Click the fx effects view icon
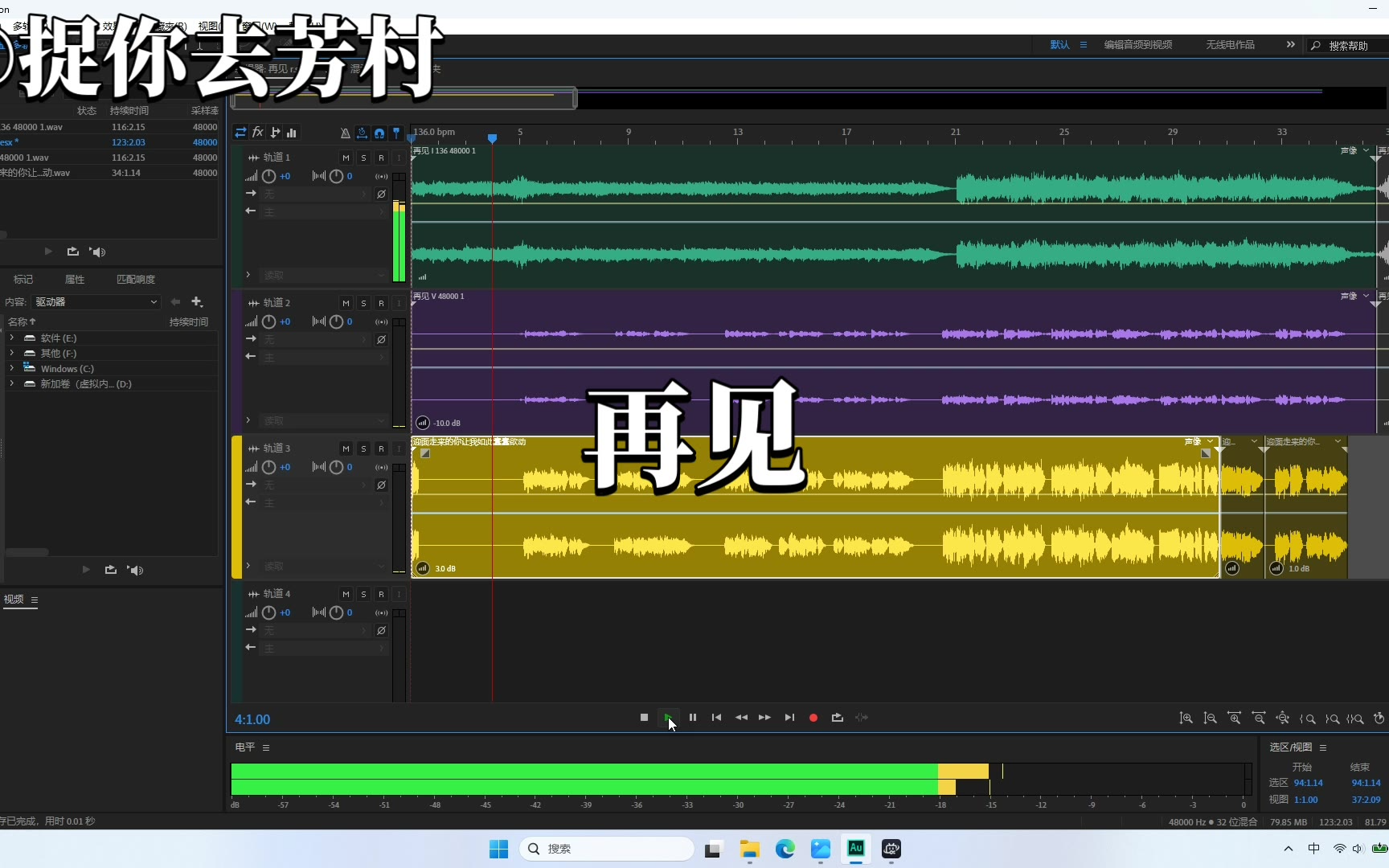The width and height of the screenshot is (1389, 868). [x=258, y=133]
